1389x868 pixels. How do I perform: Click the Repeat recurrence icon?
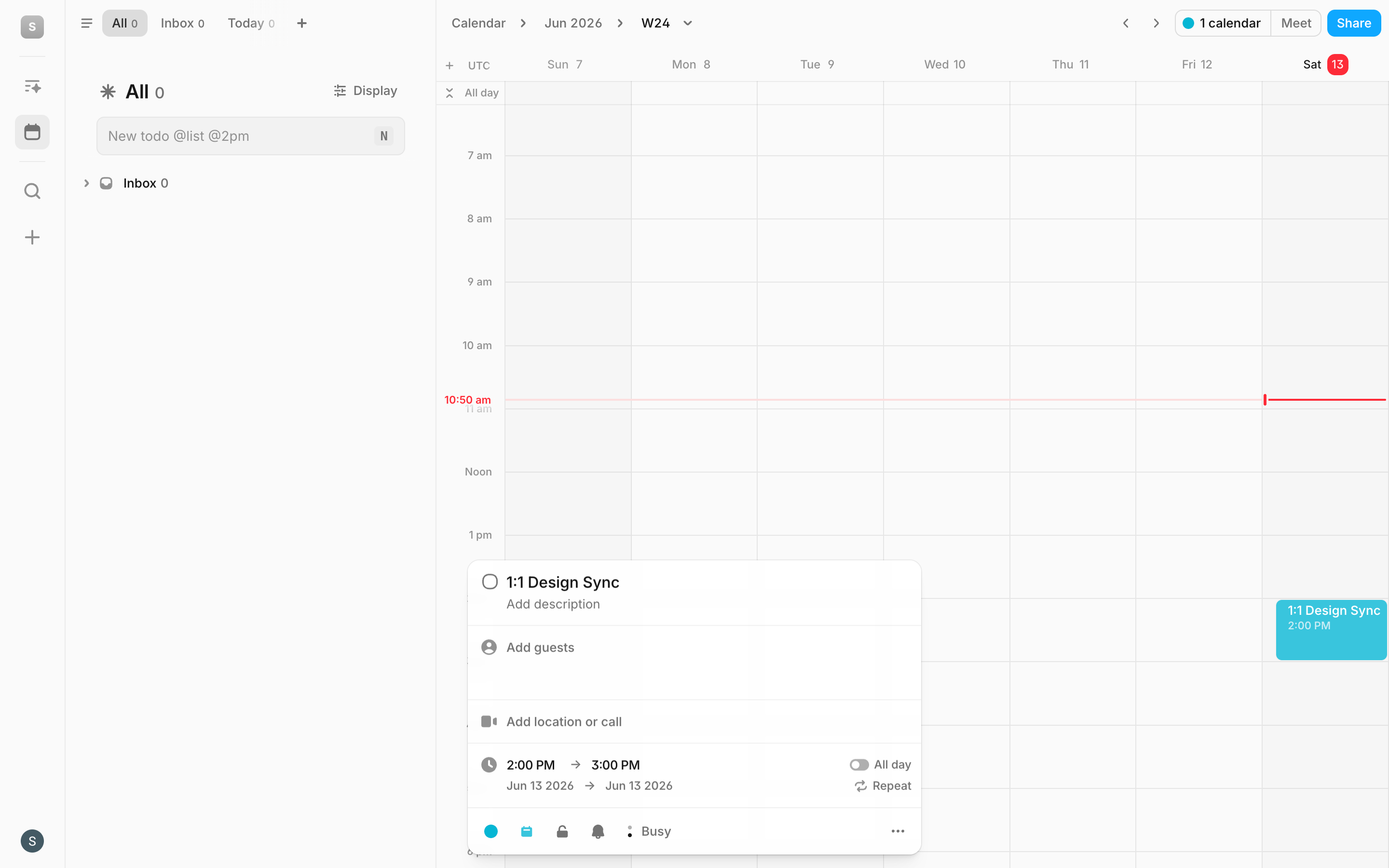pyautogui.click(x=860, y=786)
